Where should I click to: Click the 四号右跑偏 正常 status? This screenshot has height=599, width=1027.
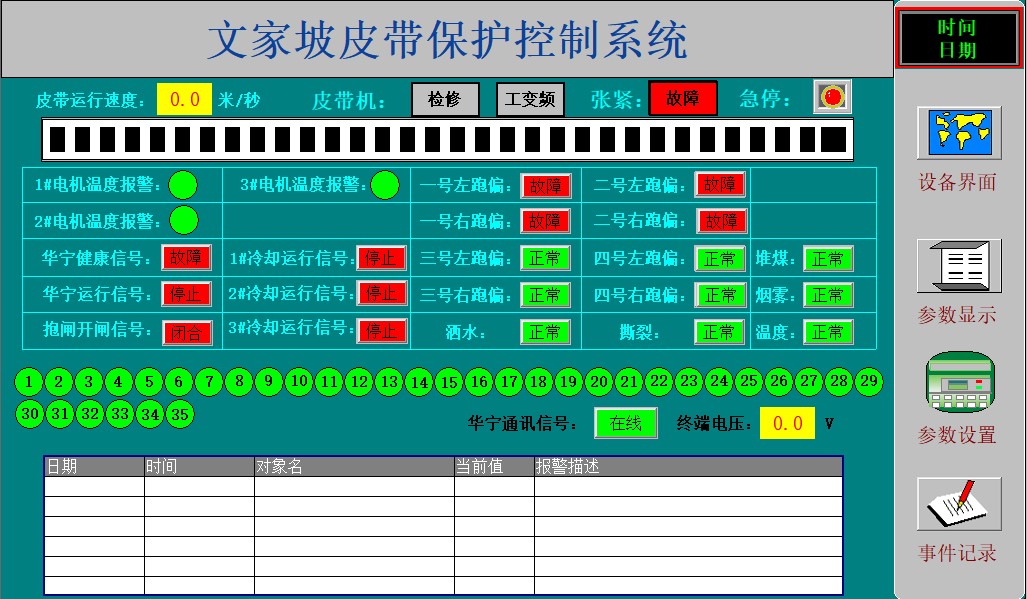pos(720,295)
